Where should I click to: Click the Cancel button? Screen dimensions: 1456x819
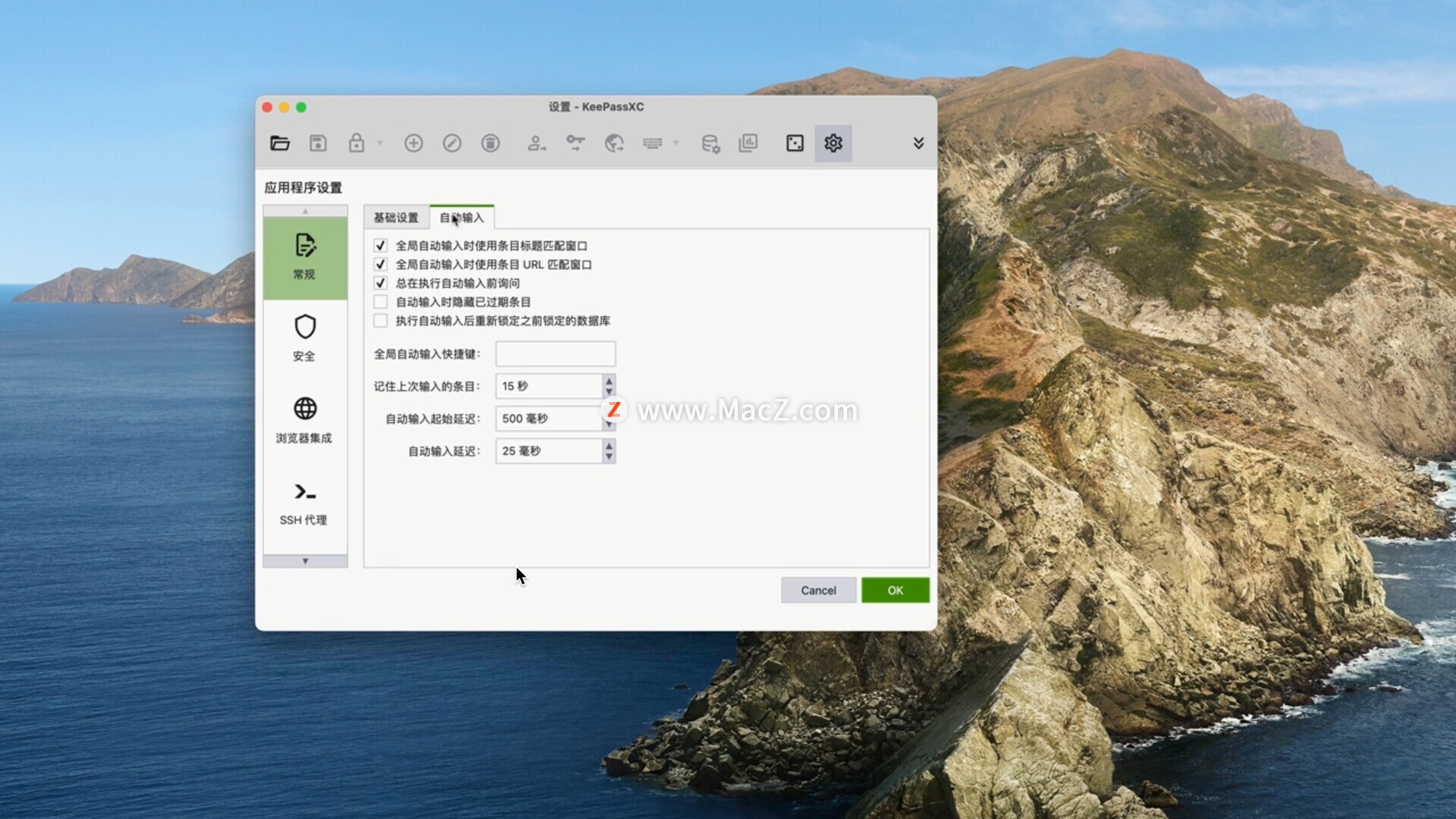tap(818, 590)
